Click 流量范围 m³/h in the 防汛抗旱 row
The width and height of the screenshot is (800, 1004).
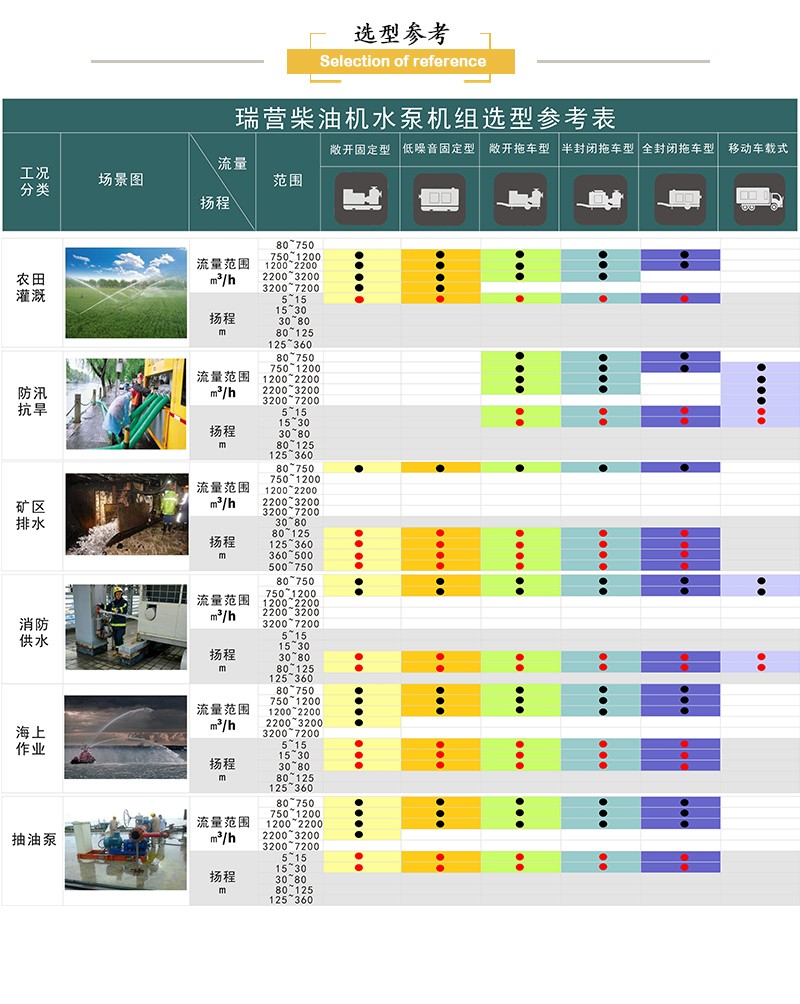[223, 384]
